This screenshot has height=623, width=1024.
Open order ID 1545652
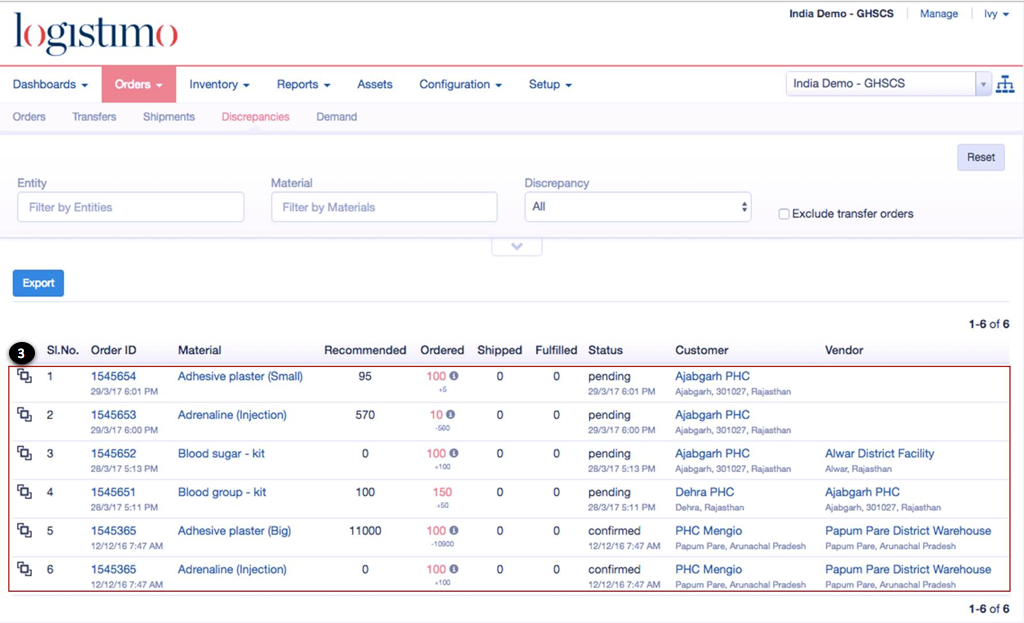click(x=114, y=453)
